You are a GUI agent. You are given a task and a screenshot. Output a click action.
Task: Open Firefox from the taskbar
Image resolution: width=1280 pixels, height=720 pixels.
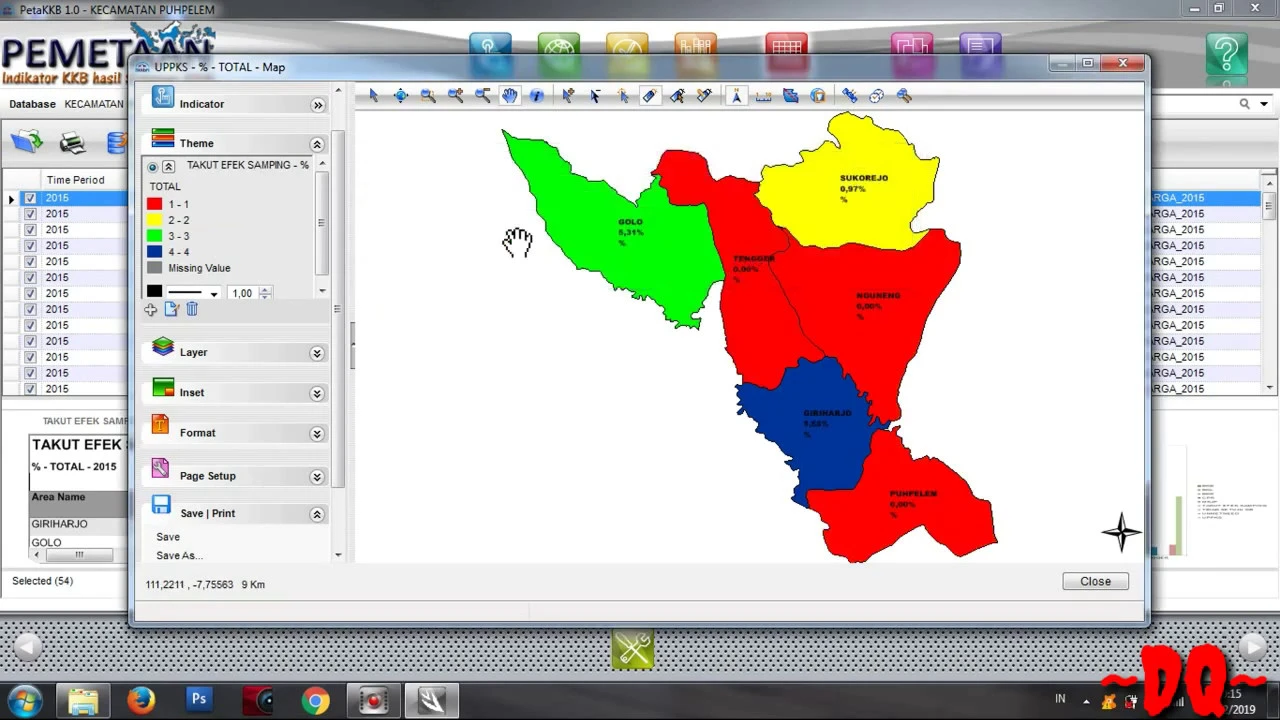141,701
